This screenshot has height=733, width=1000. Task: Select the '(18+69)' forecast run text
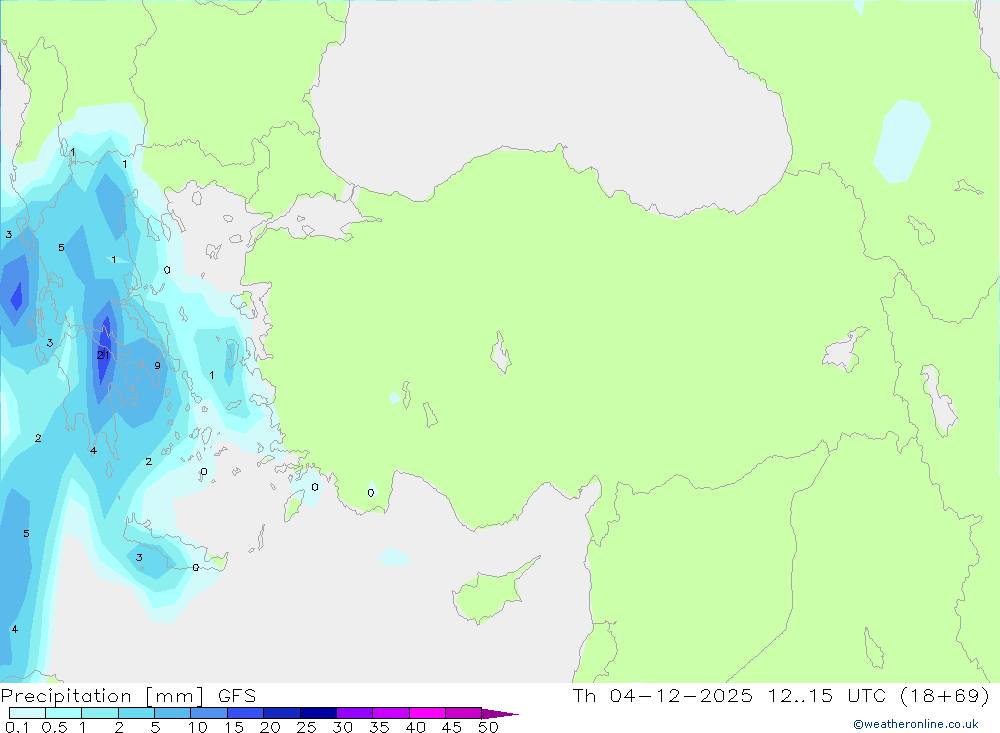tap(945, 696)
